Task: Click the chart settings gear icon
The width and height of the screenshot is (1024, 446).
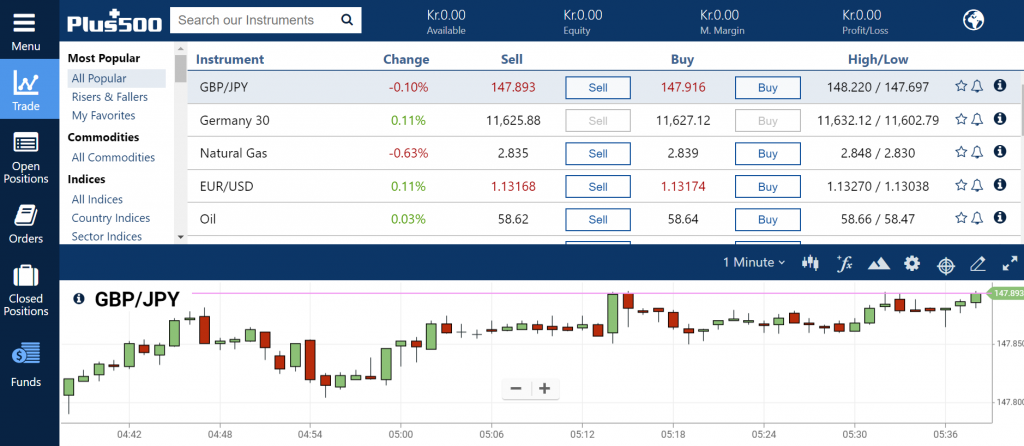Action: point(911,263)
